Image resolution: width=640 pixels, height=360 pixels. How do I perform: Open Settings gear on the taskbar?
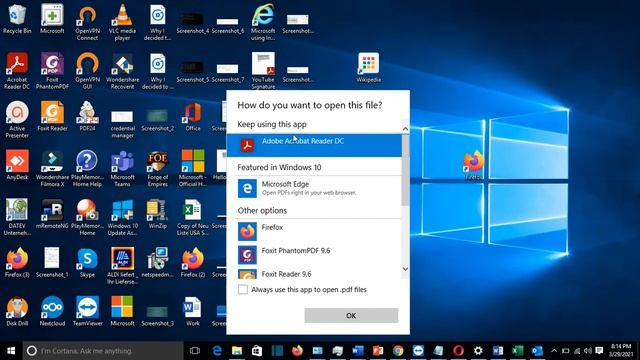(478, 351)
